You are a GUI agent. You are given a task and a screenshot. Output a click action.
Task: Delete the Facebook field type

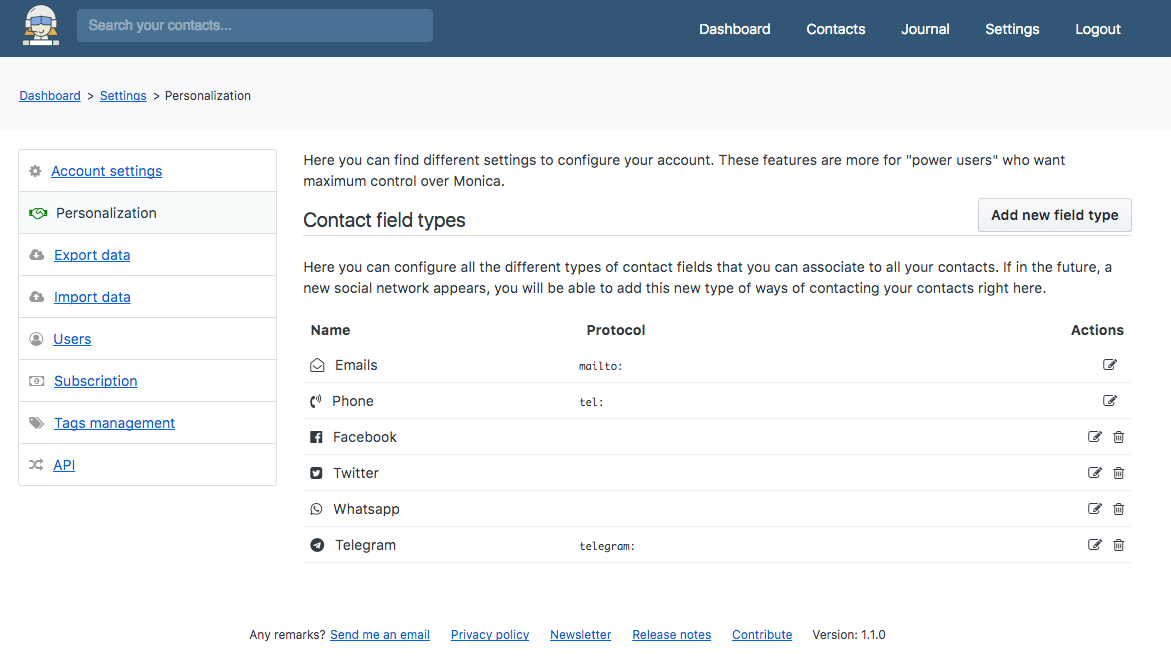point(1119,437)
